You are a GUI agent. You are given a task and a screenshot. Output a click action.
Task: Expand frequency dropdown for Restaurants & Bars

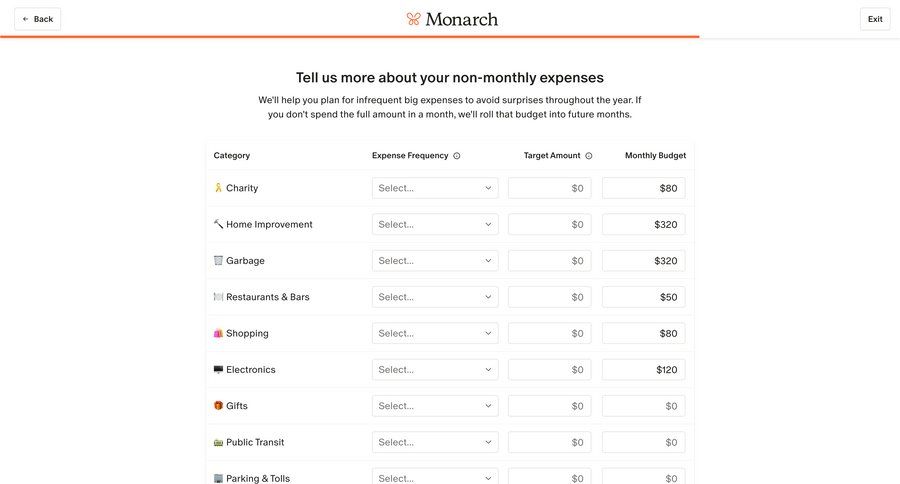(x=435, y=297)
